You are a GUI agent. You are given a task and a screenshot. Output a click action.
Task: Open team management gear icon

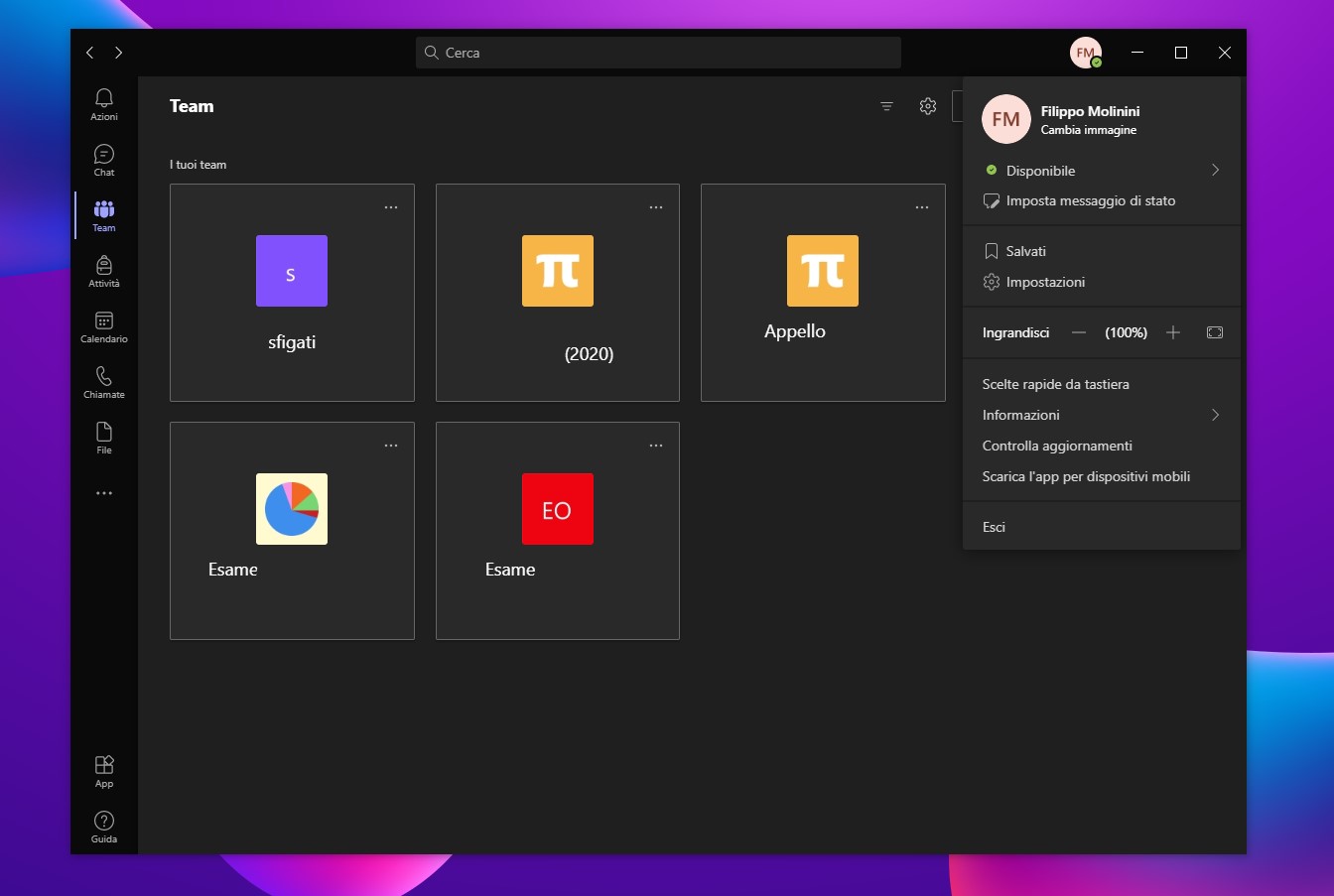pos(928,106)
